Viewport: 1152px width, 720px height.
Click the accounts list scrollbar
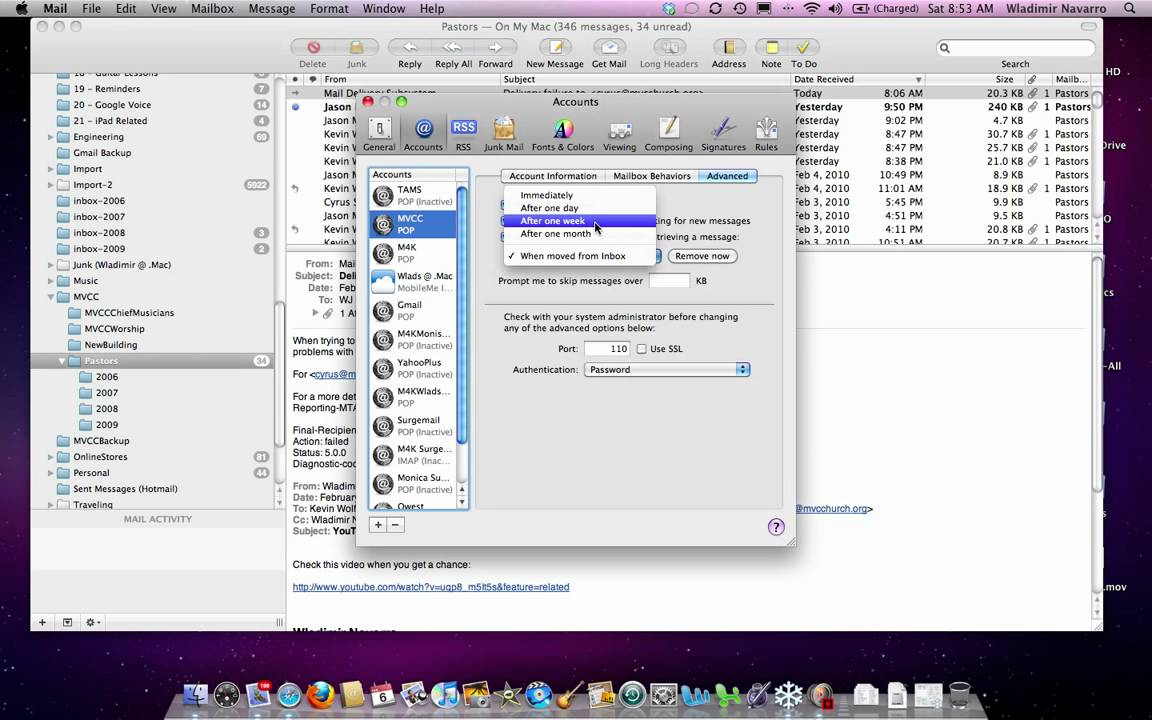click(x=462, y=316)
